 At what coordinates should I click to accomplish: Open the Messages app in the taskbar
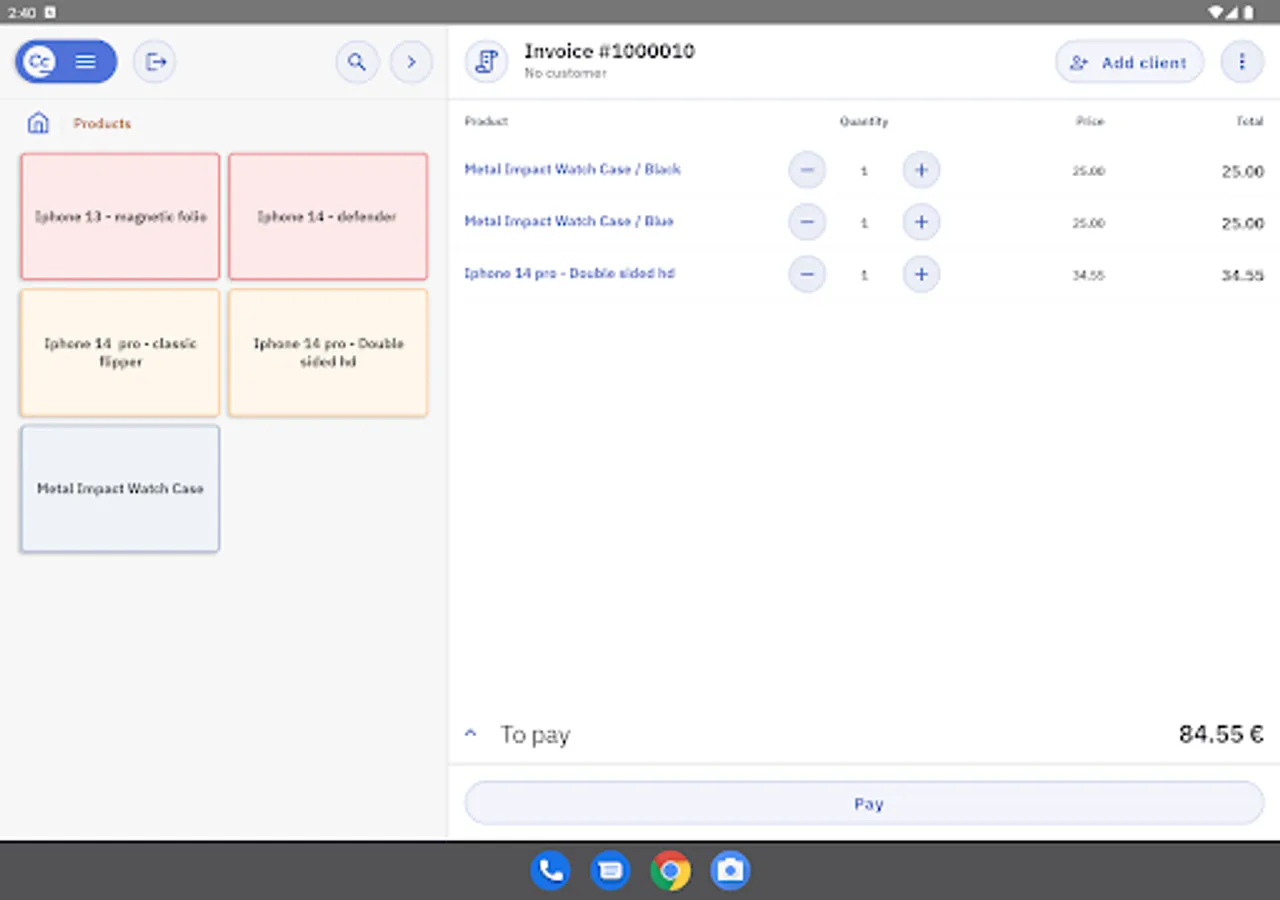[x=610, y=871]
